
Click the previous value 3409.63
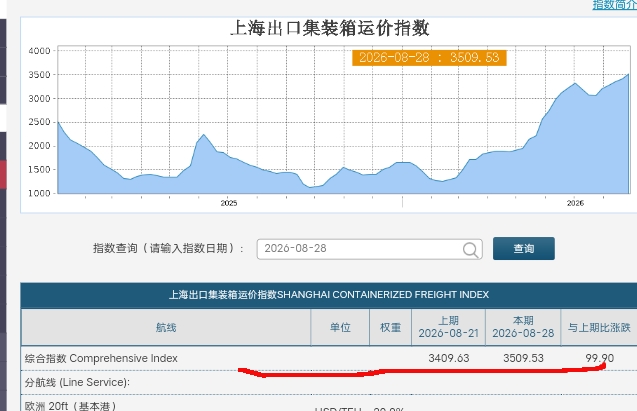point(448,358)
